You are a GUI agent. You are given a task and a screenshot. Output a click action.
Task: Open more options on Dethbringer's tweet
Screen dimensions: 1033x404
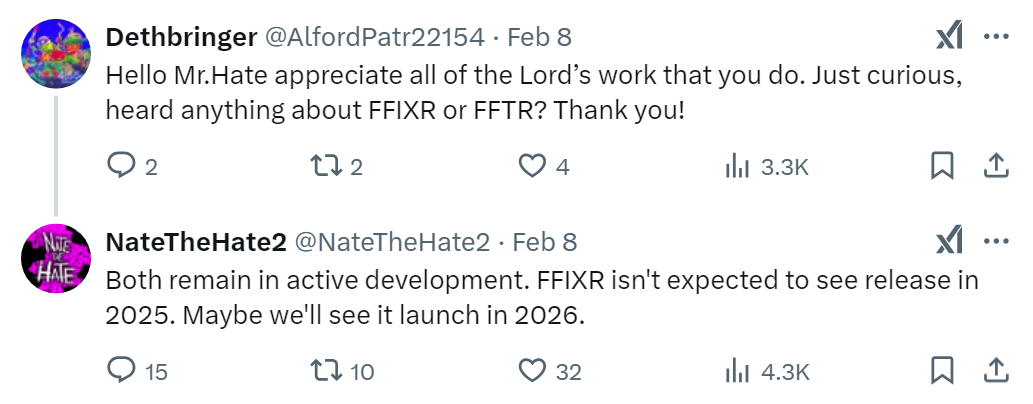pos(996,37)
